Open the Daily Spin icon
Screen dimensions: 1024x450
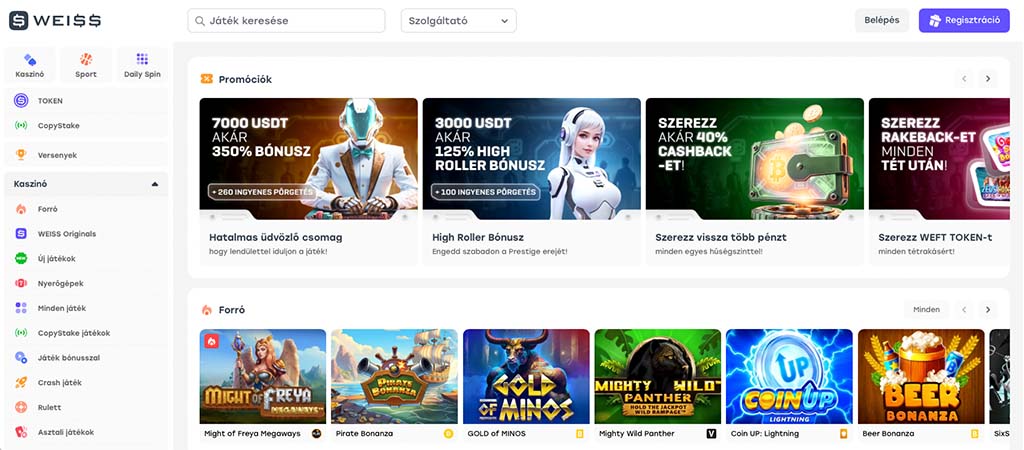click(x=142, y=59)
